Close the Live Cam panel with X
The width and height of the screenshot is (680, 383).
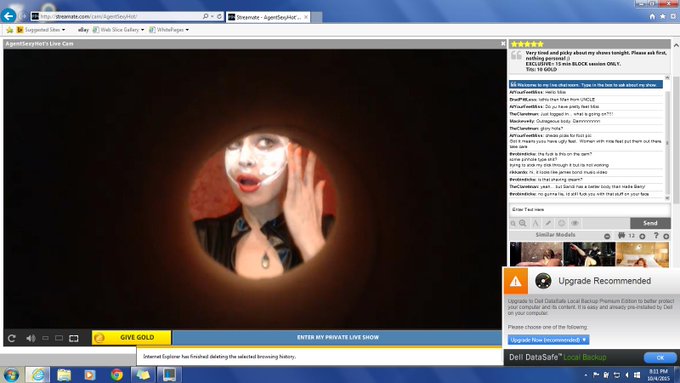pos(503,43)
